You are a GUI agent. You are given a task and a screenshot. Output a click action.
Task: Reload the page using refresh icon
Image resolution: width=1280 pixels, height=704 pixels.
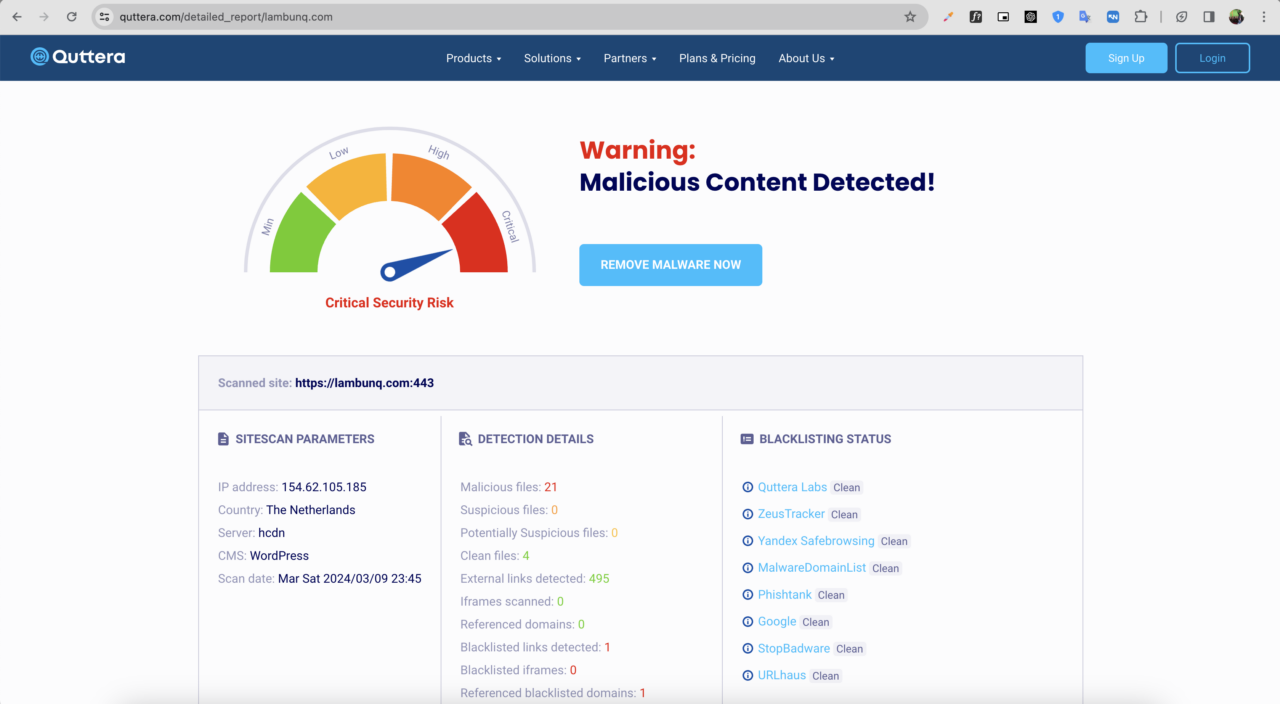click(71, 17)
